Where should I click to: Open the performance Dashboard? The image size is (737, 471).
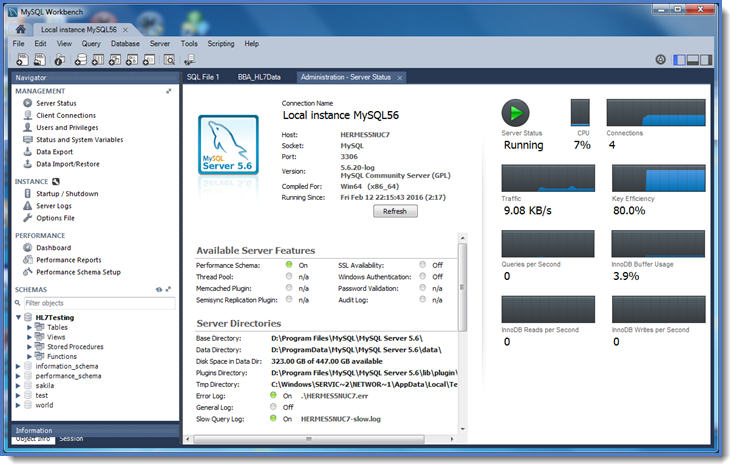54,248
